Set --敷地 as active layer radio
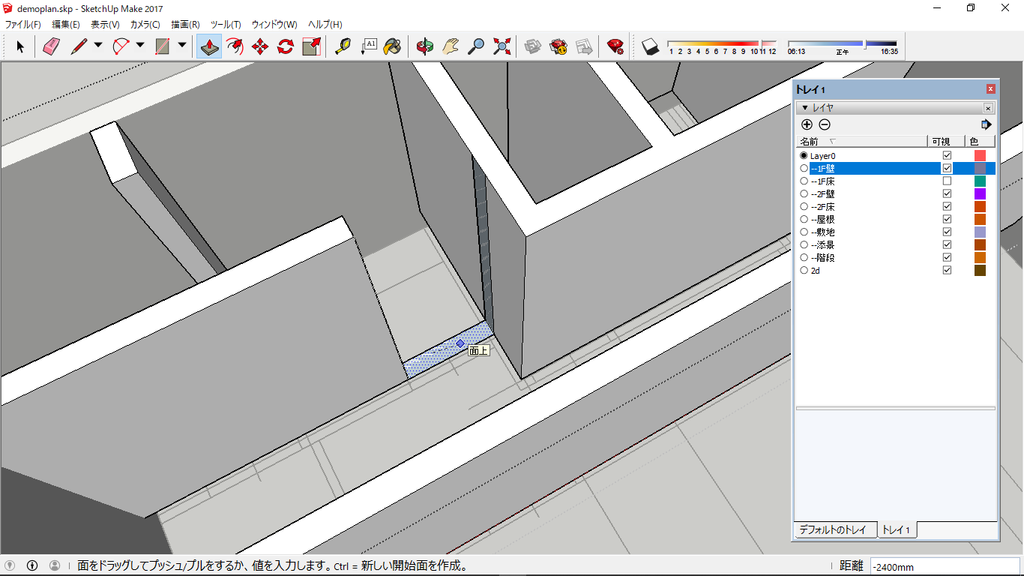This screenshot has height=576, width=1024. coord(804,232)
